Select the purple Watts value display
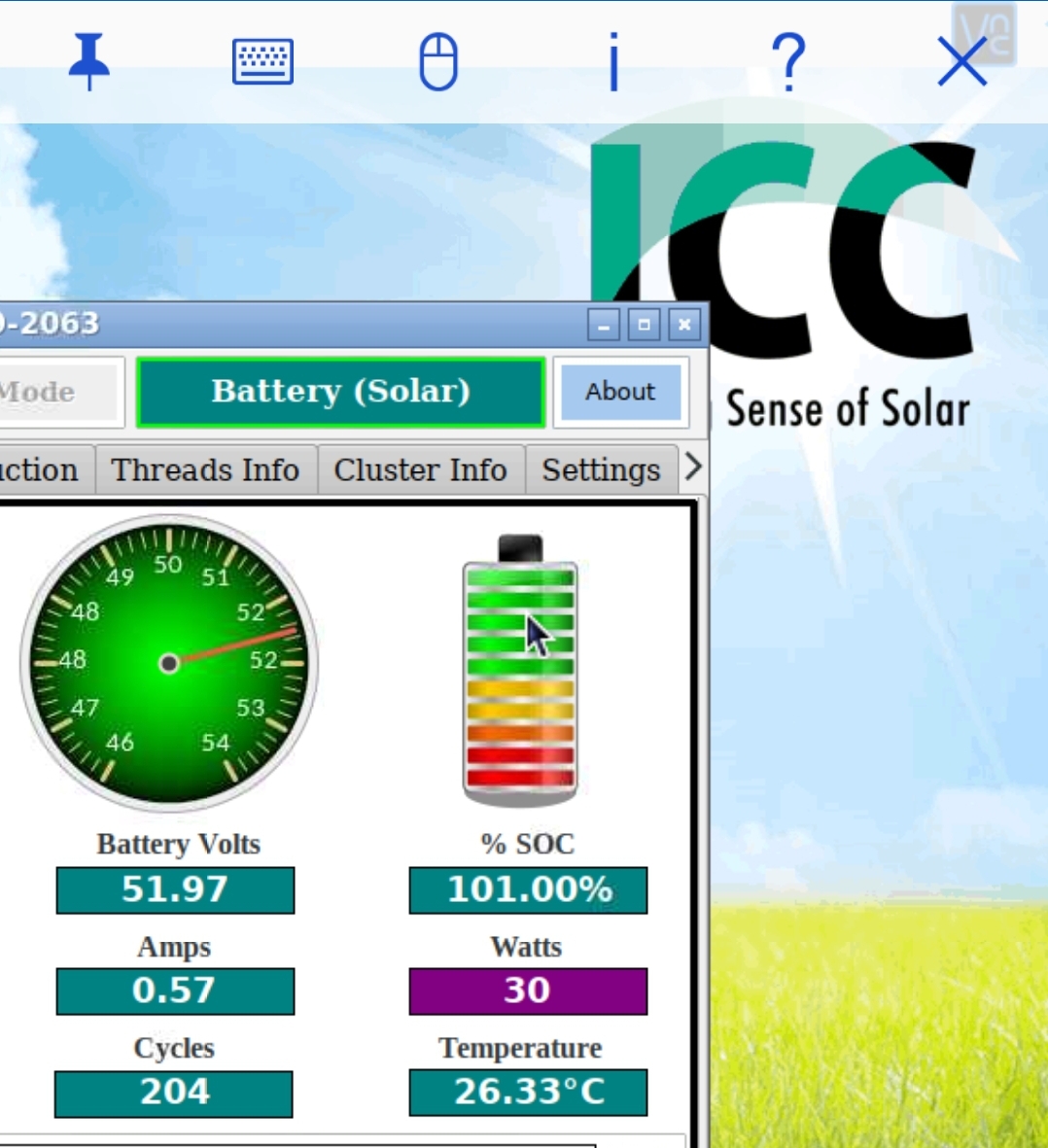The height and width of the screenshot is (1148, 1048). coord(527,991)
